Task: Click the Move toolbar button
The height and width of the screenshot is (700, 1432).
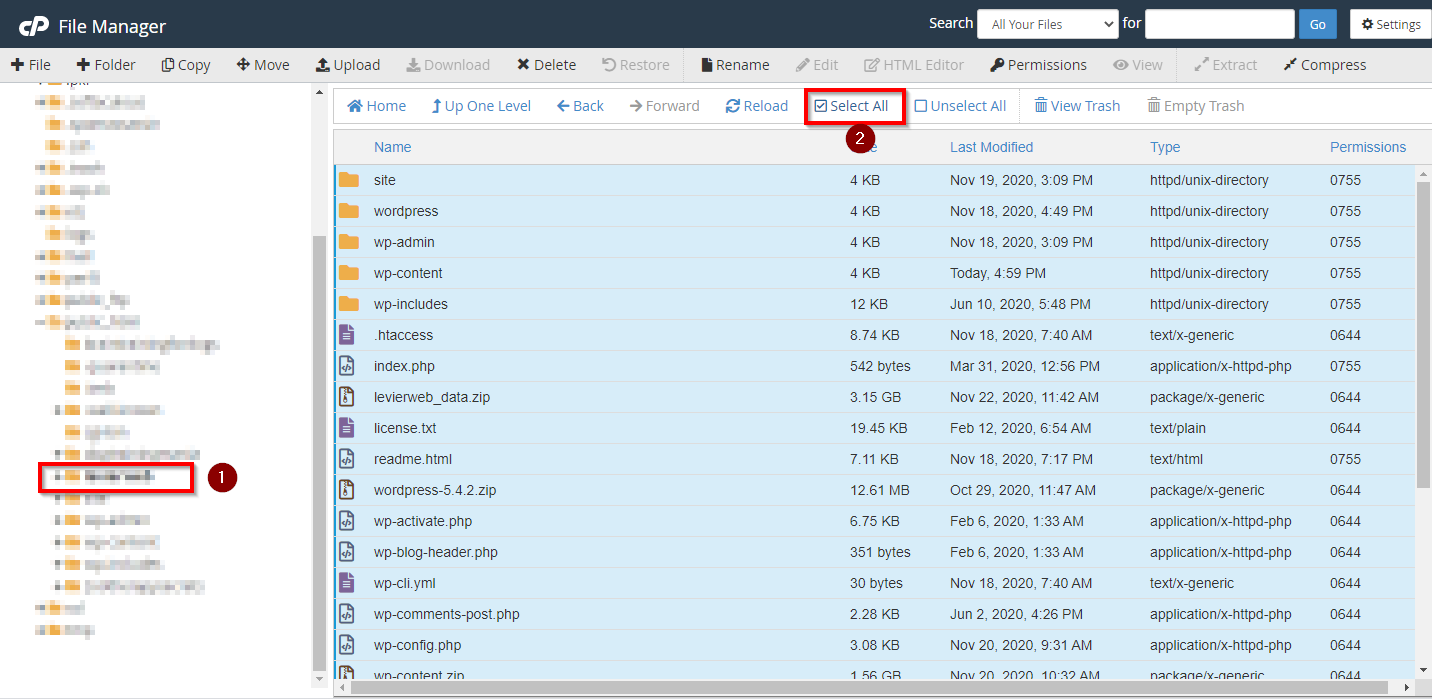Action: click(263, 65)
